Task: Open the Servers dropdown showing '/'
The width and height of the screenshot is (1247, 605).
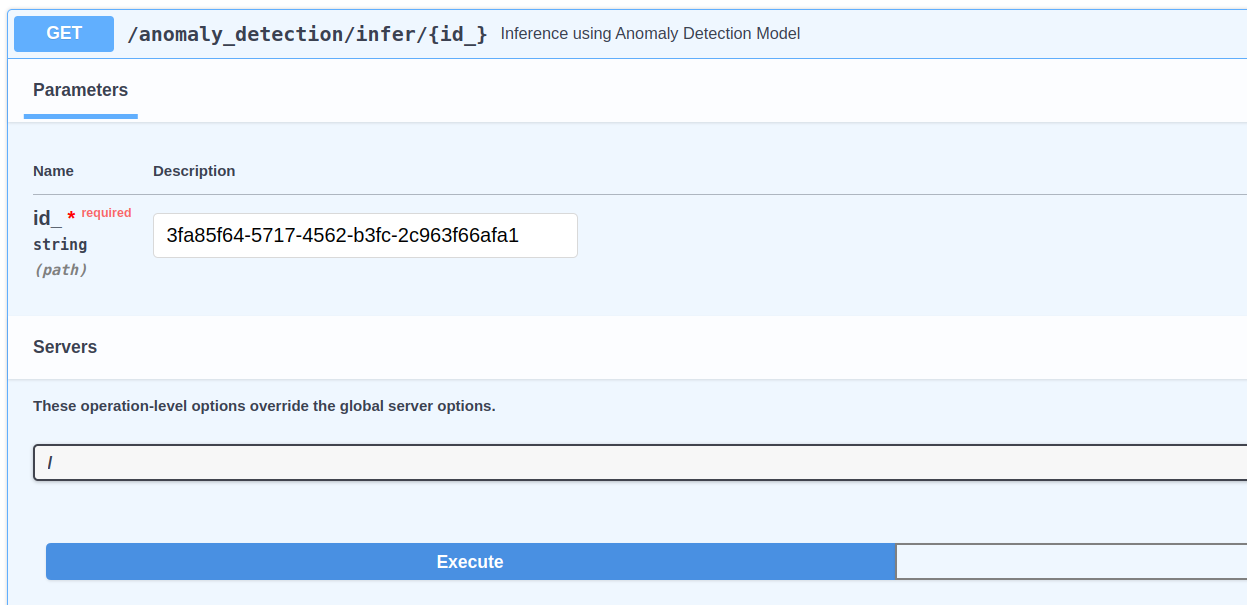Action: [x=640, y=463]
